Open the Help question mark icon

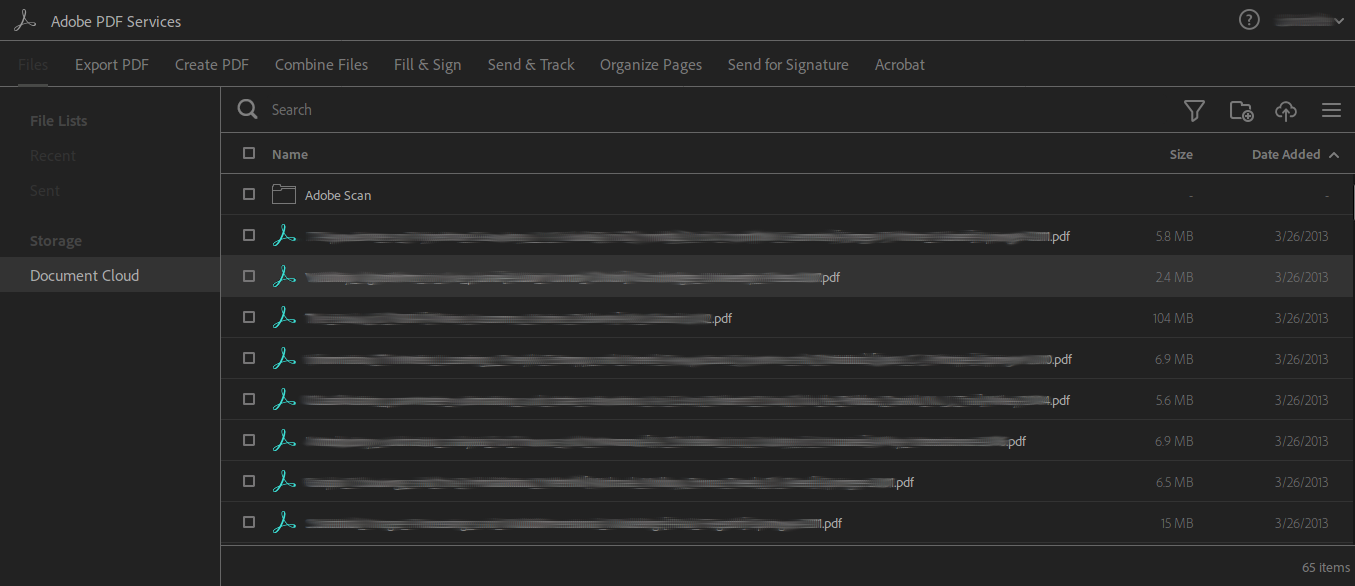1248,19
